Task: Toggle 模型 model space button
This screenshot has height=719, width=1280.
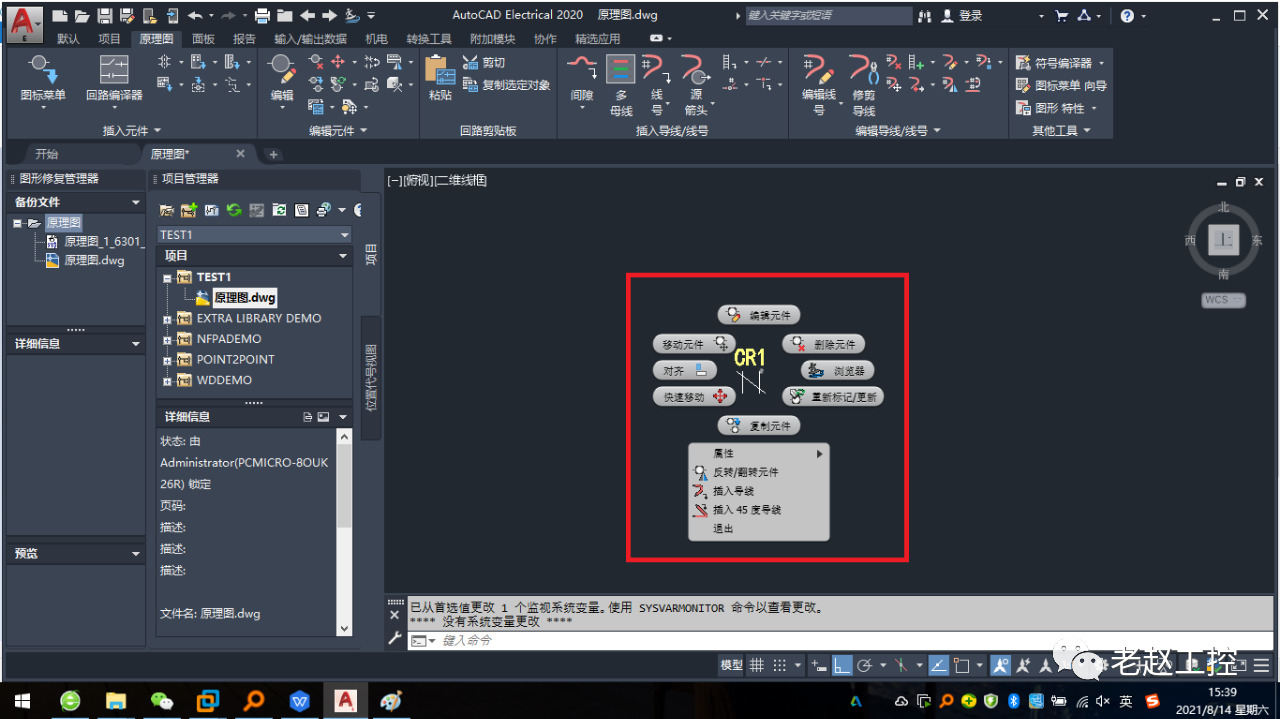Action: tap(732, 665)
